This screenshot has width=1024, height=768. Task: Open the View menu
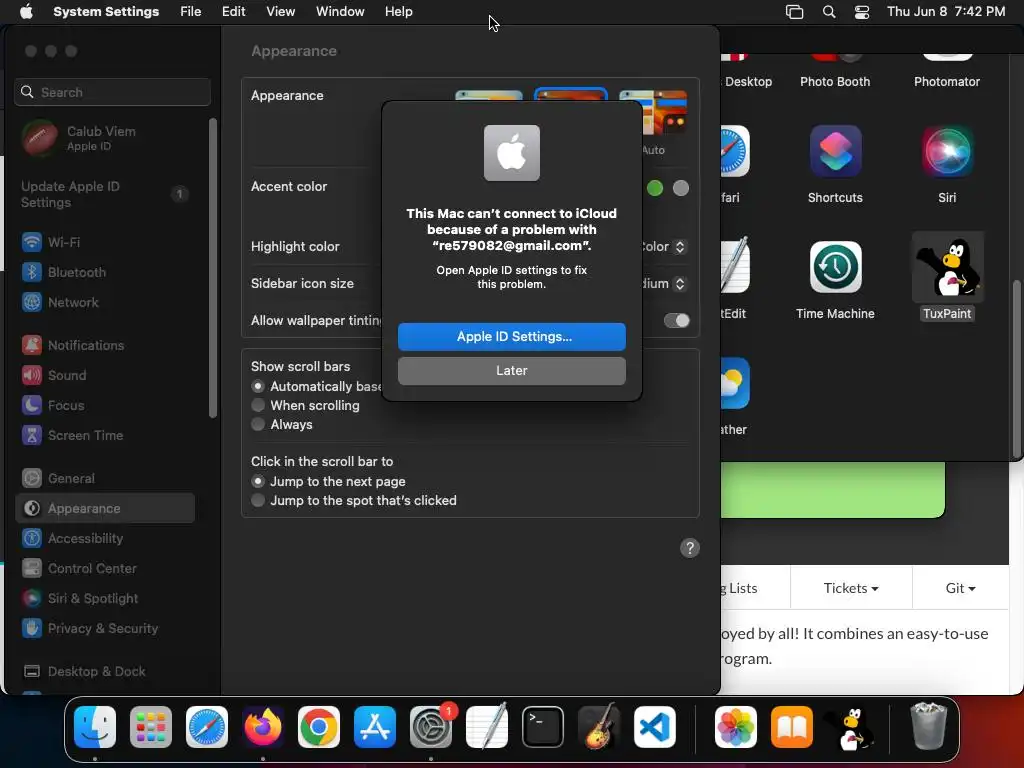(x=280, y=12)
